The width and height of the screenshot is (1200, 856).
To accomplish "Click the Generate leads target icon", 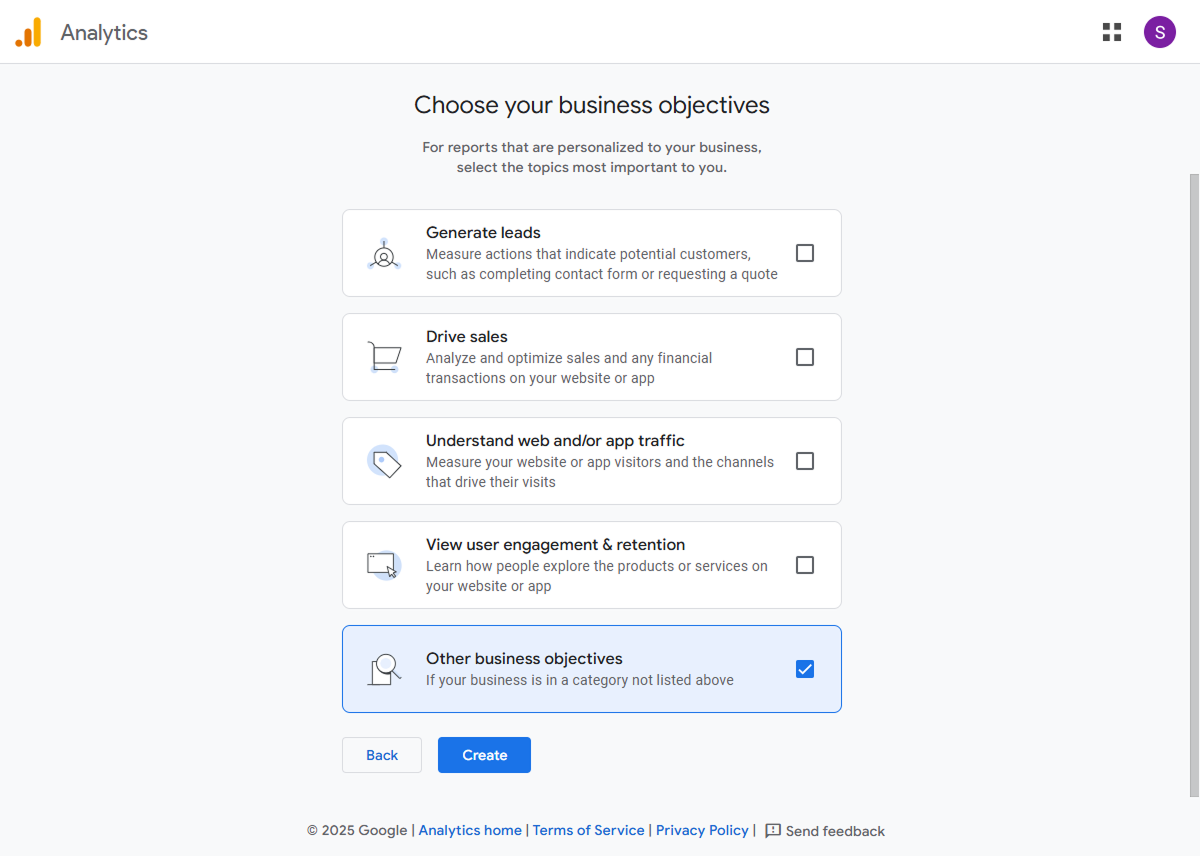I will (x=385, y=253).
